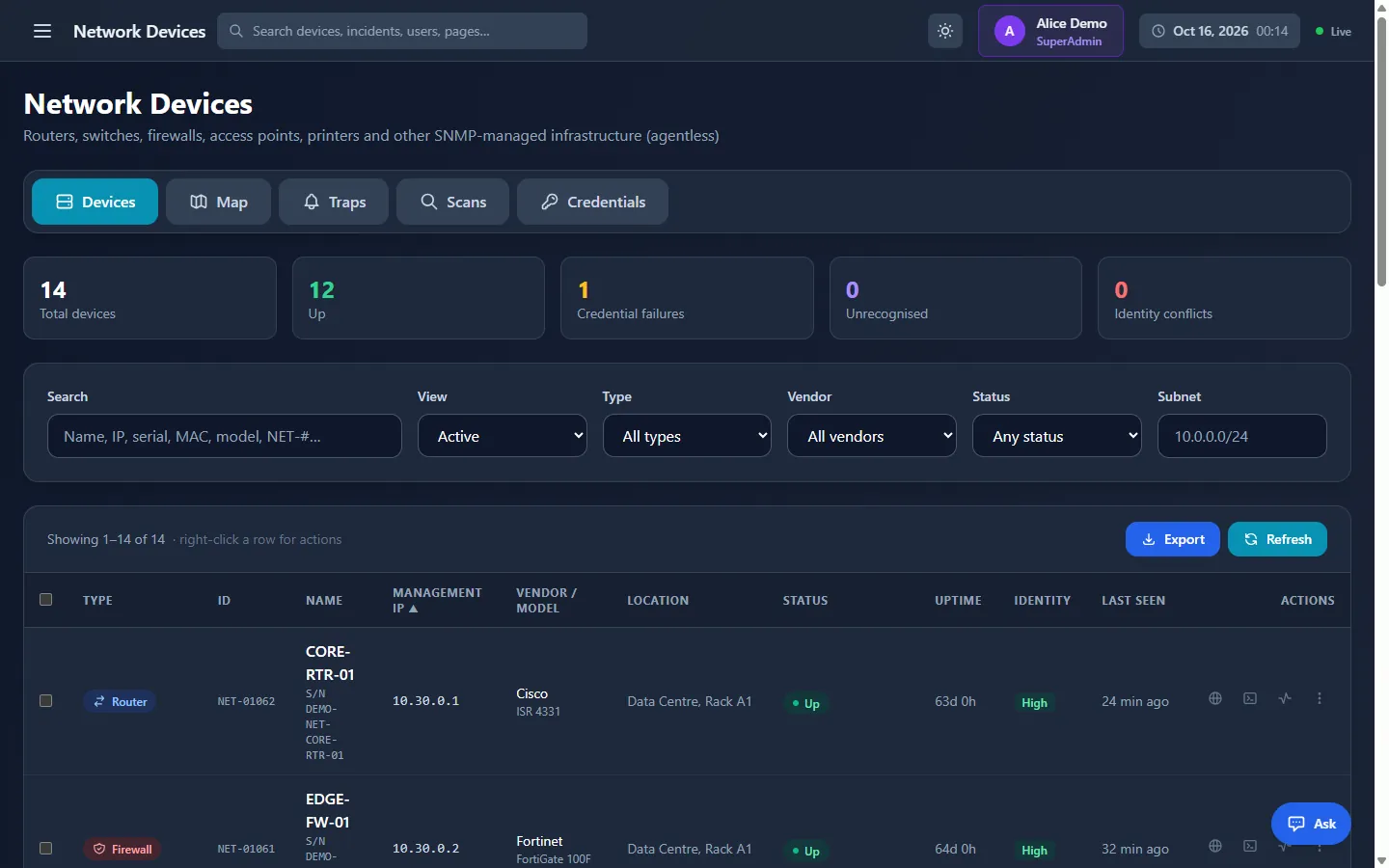
Task: Open the Alice Demo SuperAdmin account menu
Action: pyautogui.click(x=1050, y=31)
